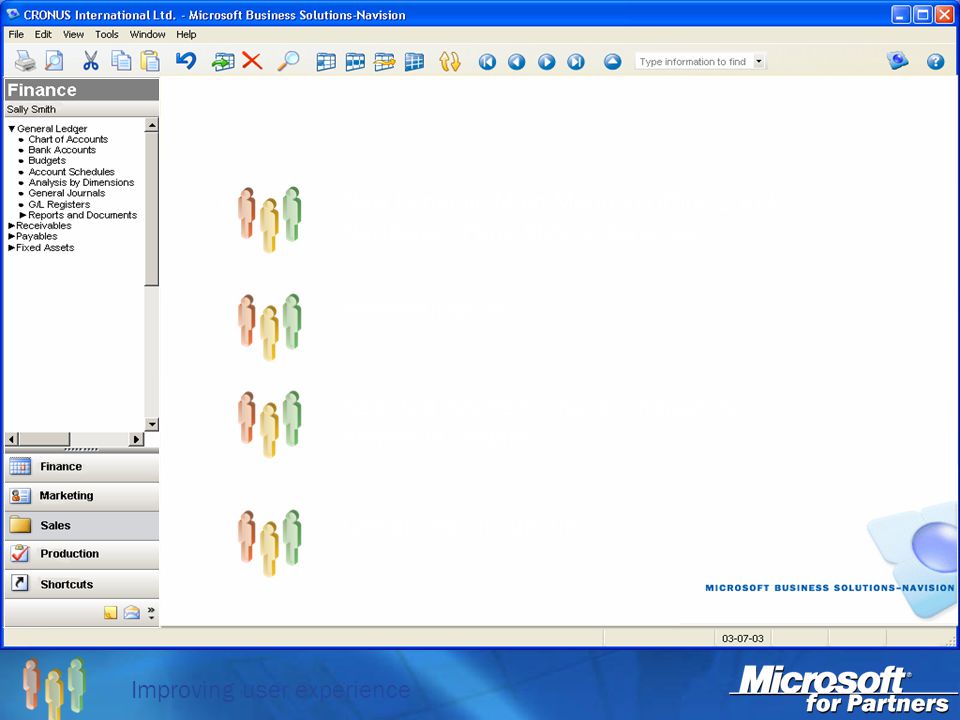Select Budgets in the navigation tree
960x720 pixels.
47,160
